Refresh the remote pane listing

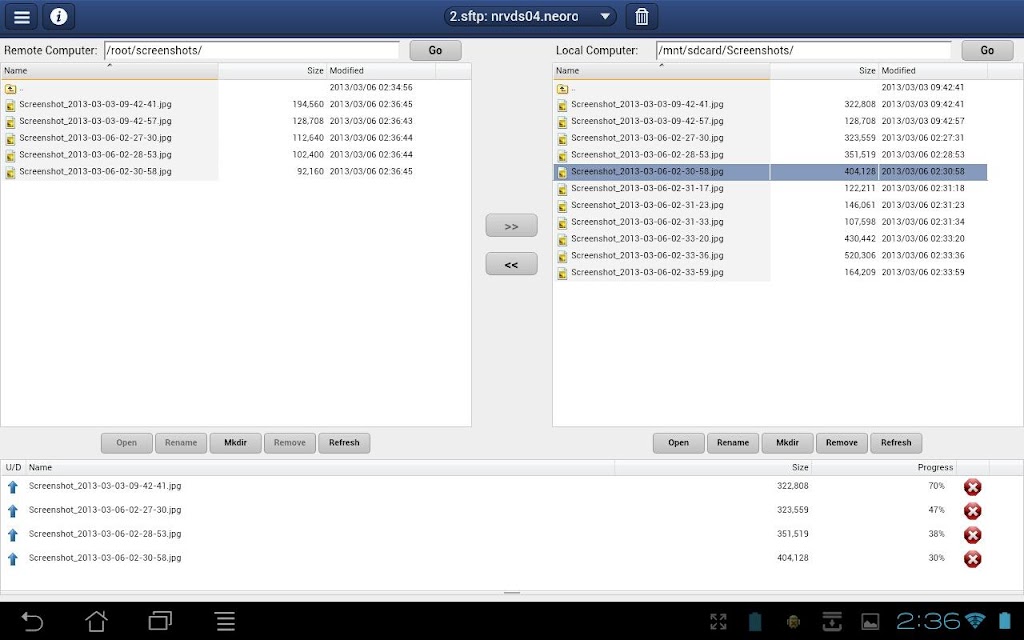(x=344, y=443)
